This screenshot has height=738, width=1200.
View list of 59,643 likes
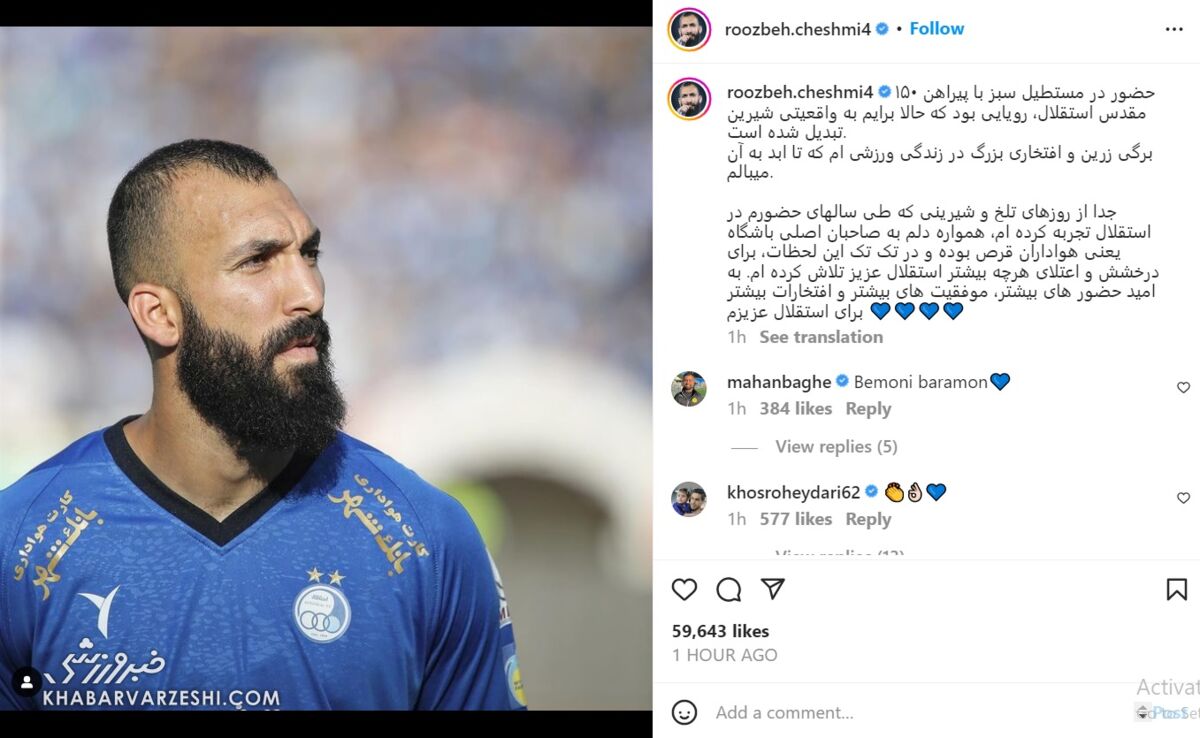[x=720, y=631]
